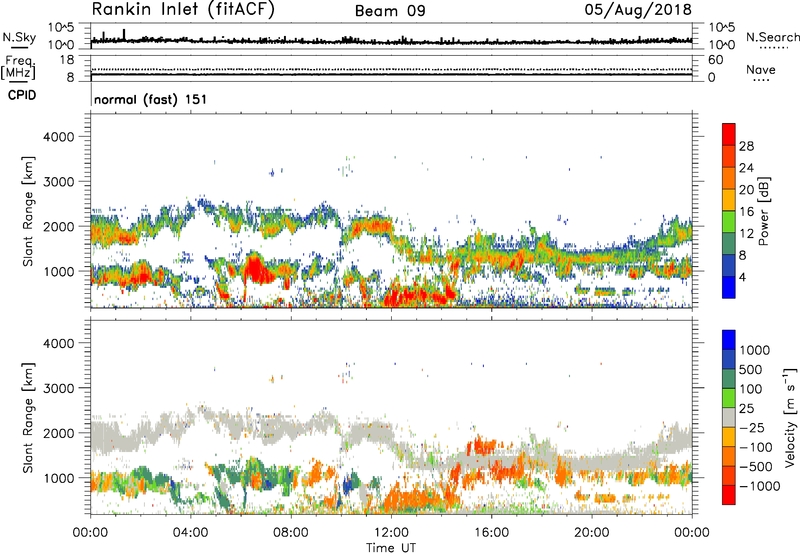Screen dimensions: 800x554
Task: Click 'Slant Range [km]' label of power panel
Action: [x=29, y=211]
